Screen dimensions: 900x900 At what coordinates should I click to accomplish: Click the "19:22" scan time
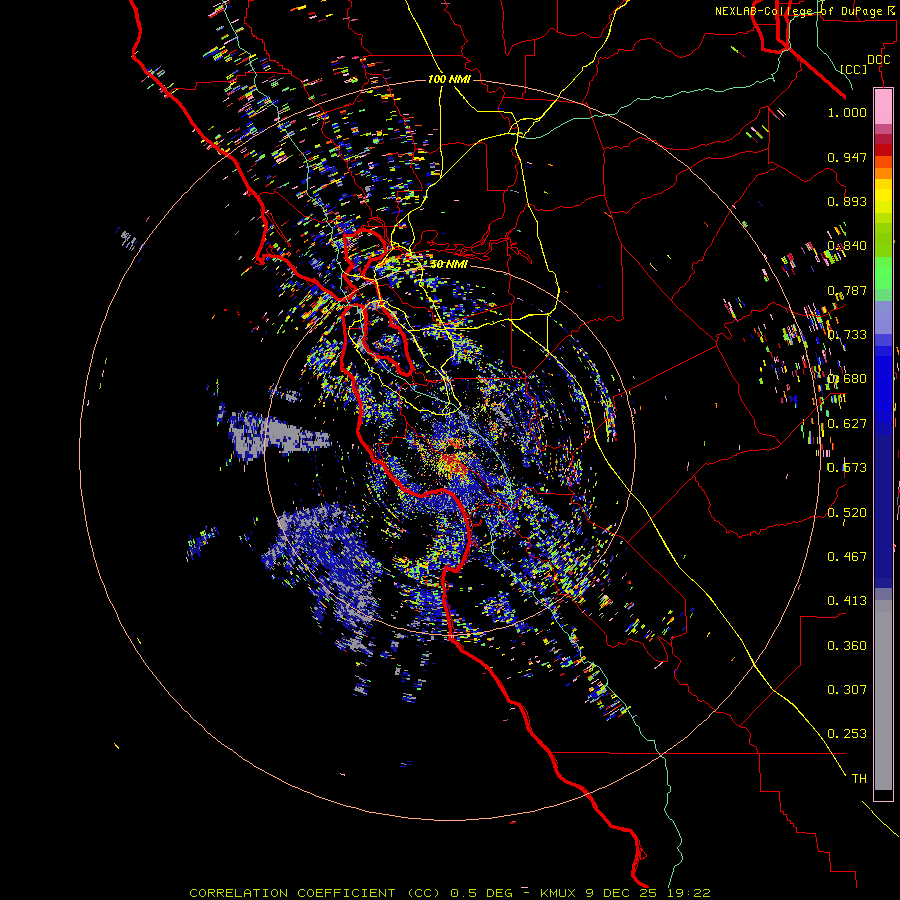pos(689,893)
